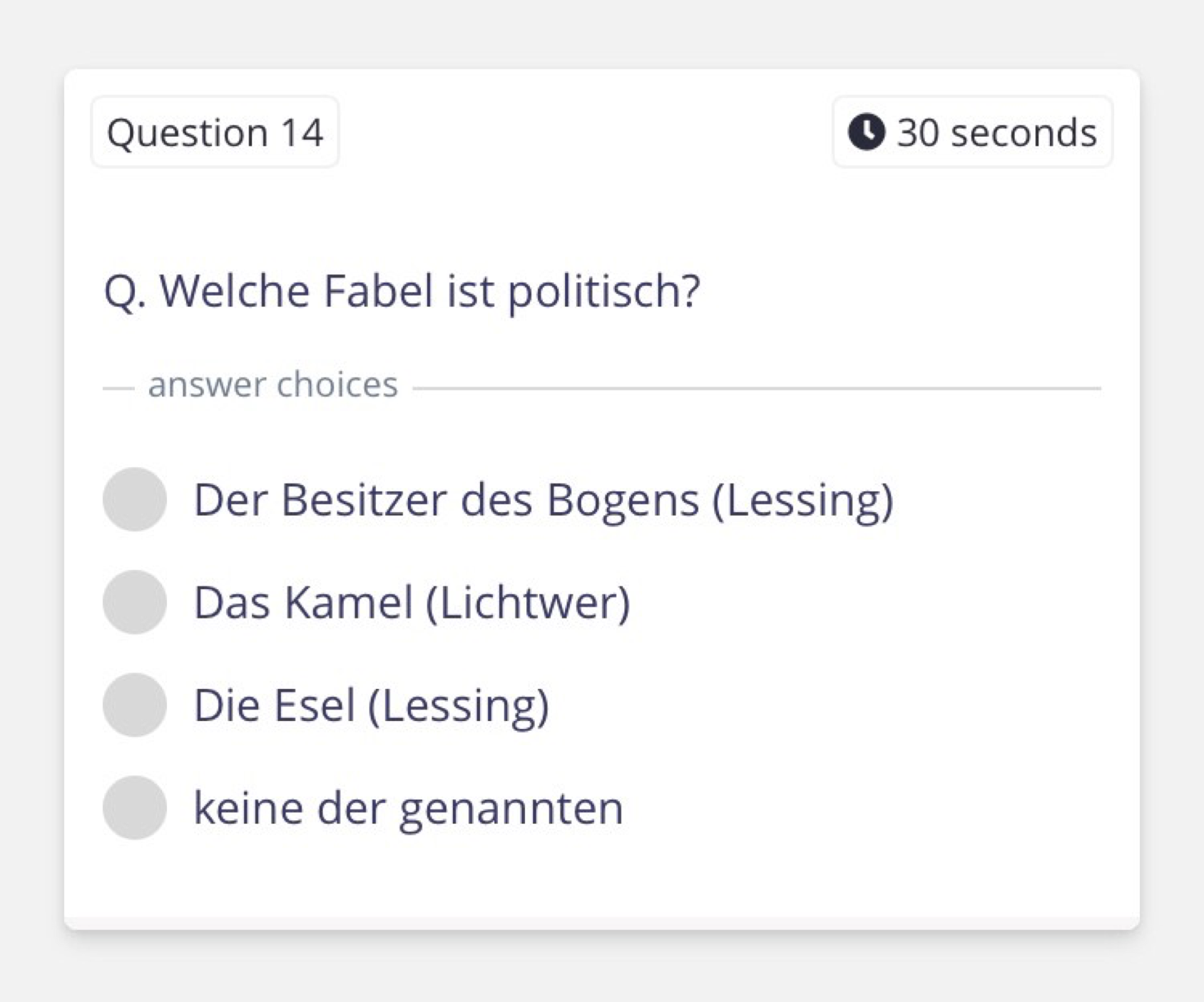The width and height of the screenshot is (1204, 1002).
Task: Click the word seconds in the timer badge
Action: [1024, 133]
